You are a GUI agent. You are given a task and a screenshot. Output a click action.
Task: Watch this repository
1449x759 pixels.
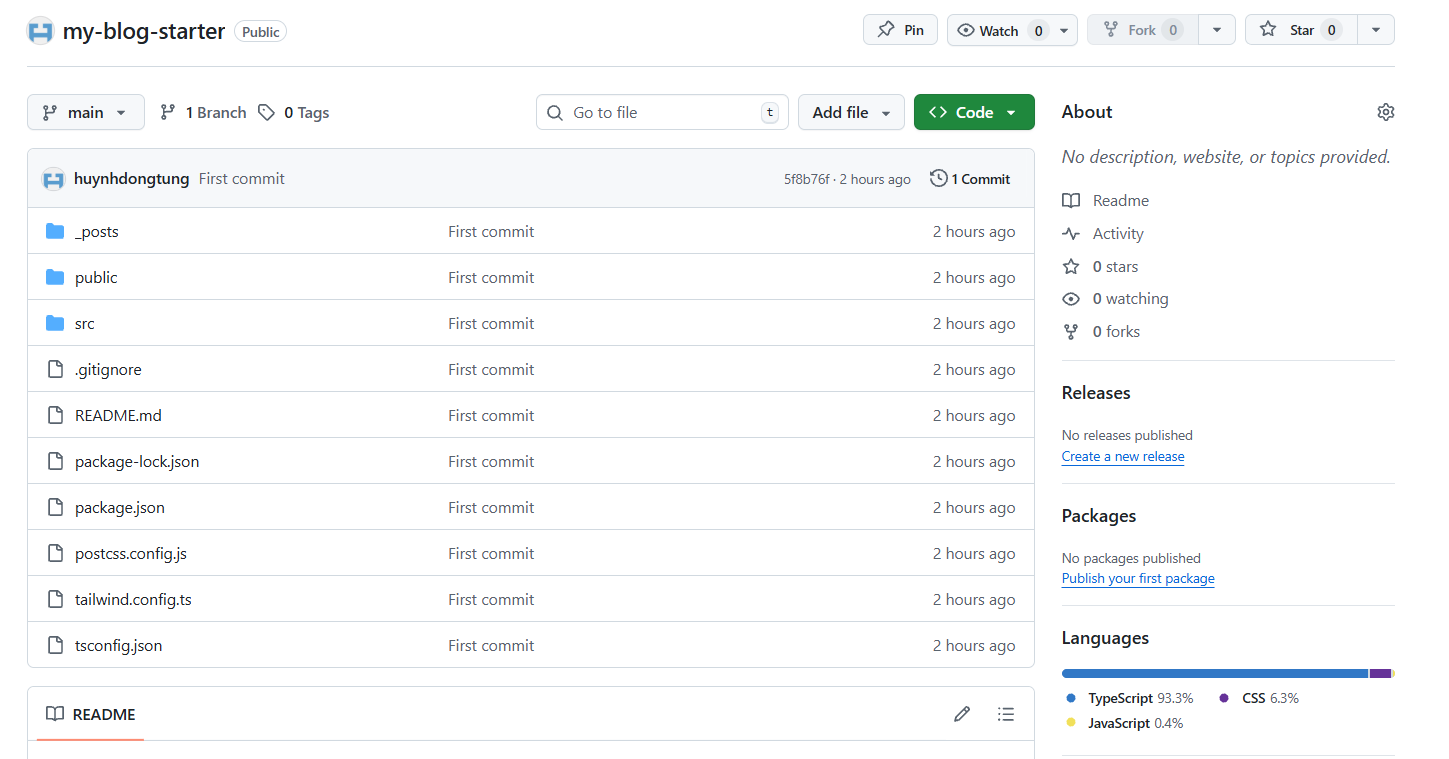tap(1000, 29)
